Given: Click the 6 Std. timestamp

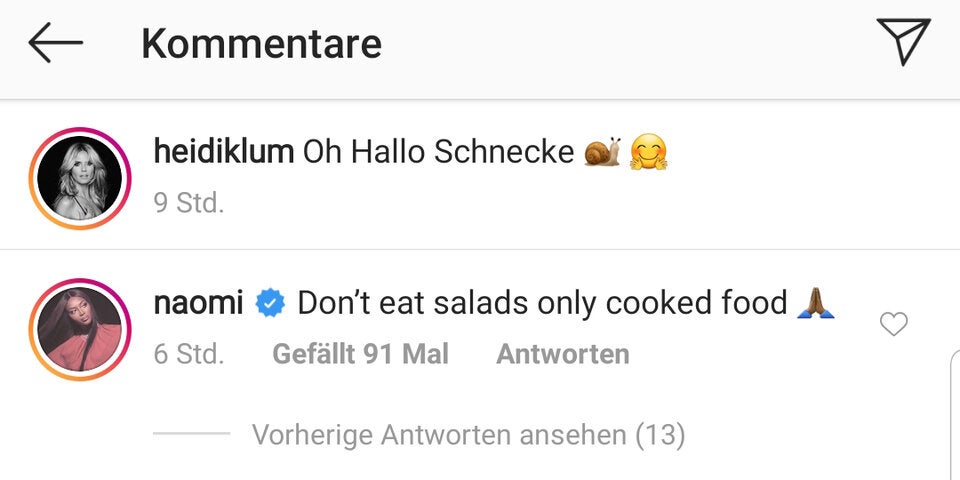Looking at the screenshot, I should 188,354.
